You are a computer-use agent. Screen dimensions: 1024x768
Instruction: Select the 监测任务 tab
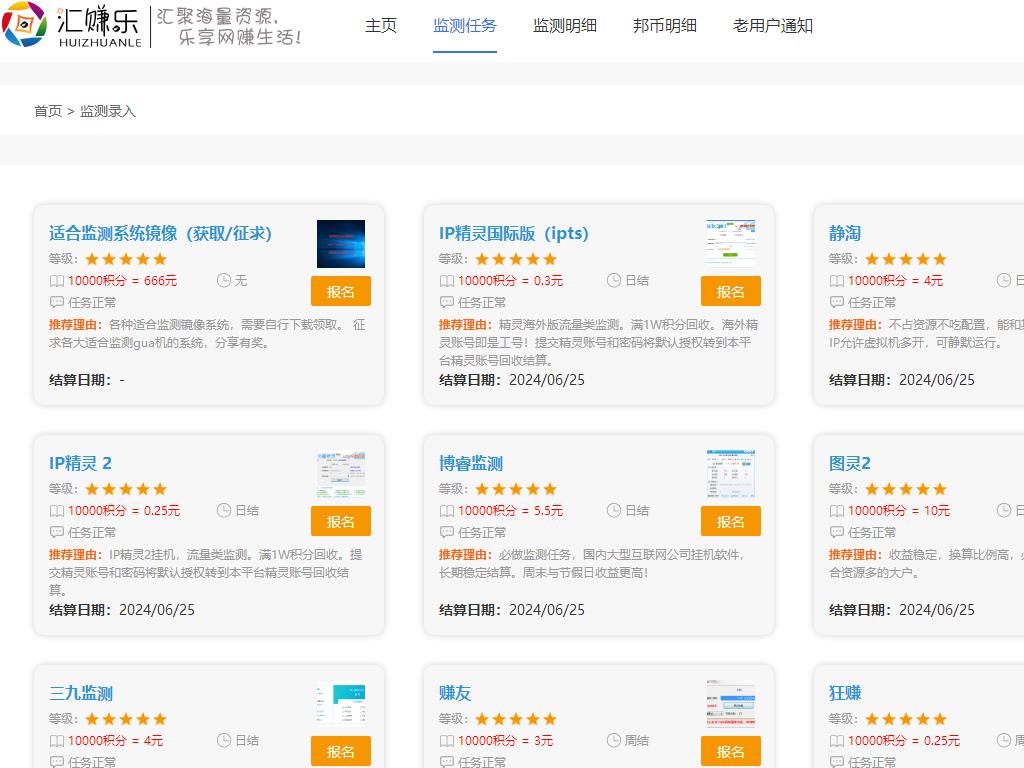pyautogui.click(x=465, y=25)
